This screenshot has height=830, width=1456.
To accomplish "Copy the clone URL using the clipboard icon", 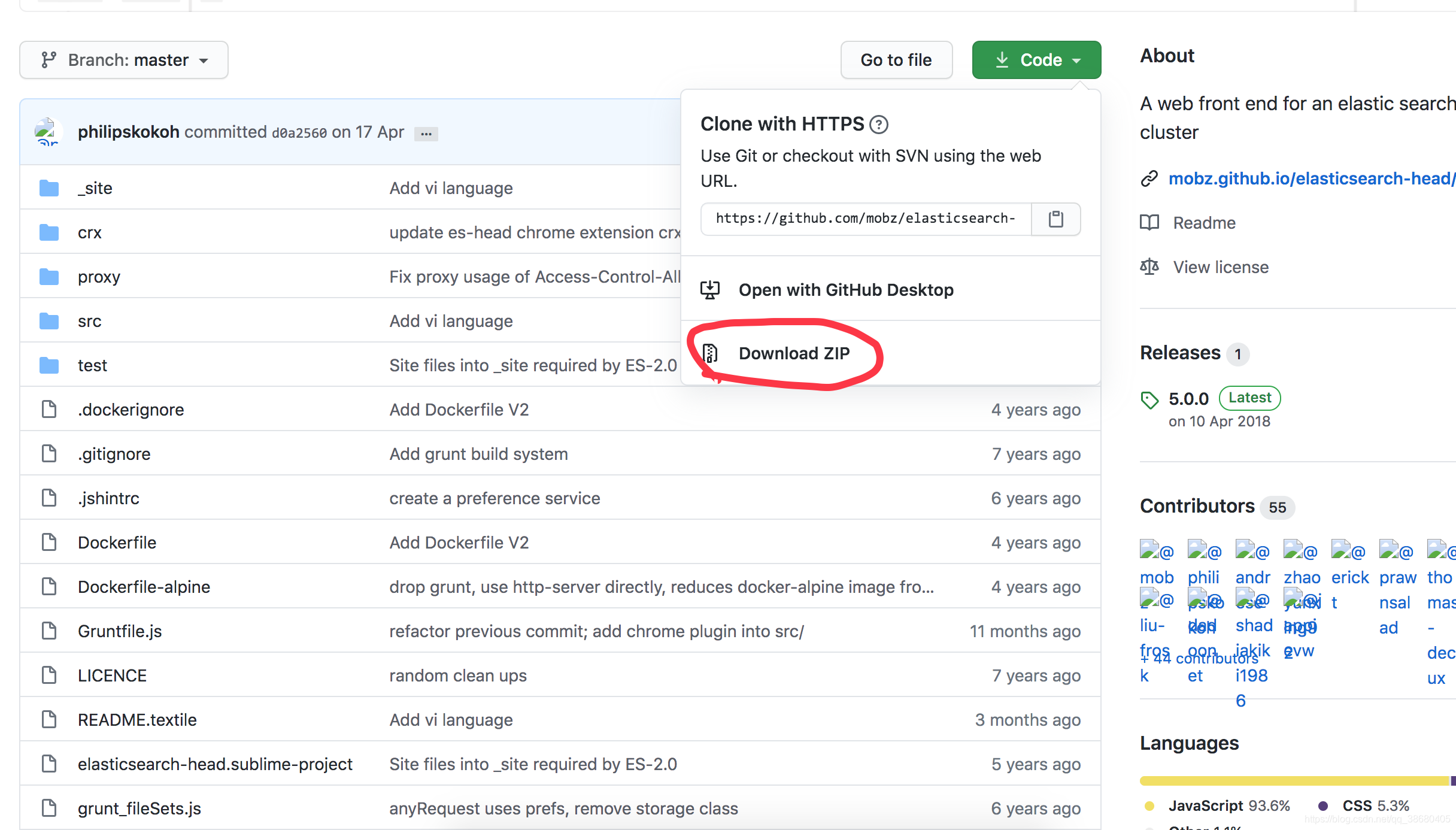I will point(1055,219).
